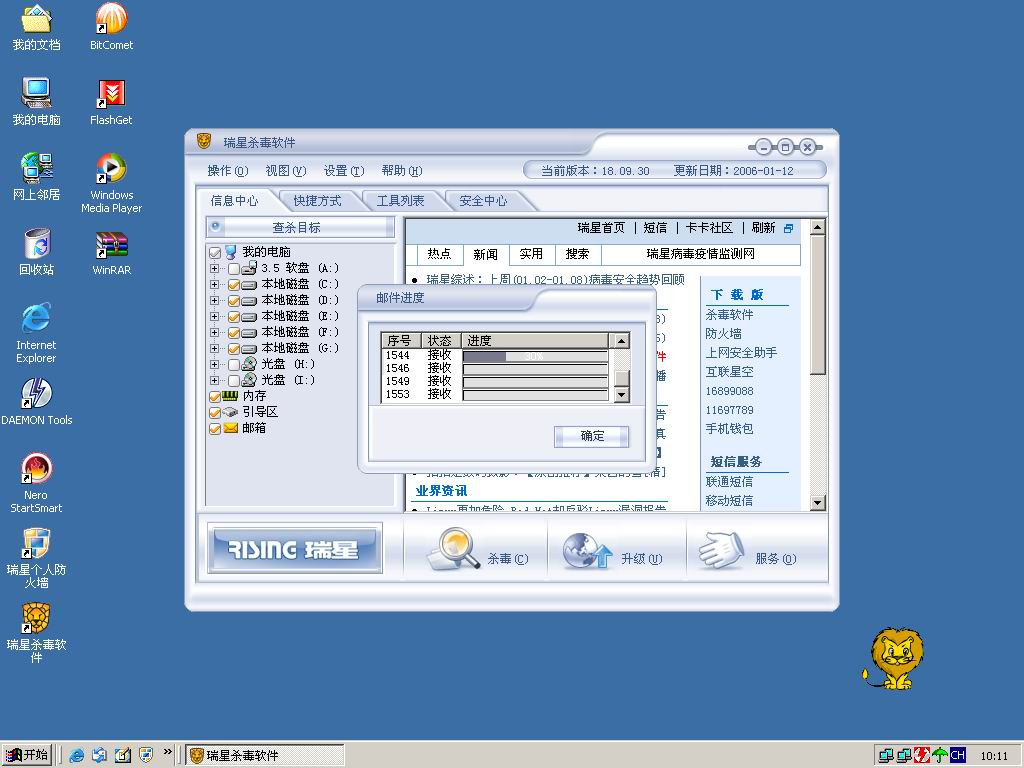
Task: Switch to the 快捷方式 tab
Action: coord(317,200)
